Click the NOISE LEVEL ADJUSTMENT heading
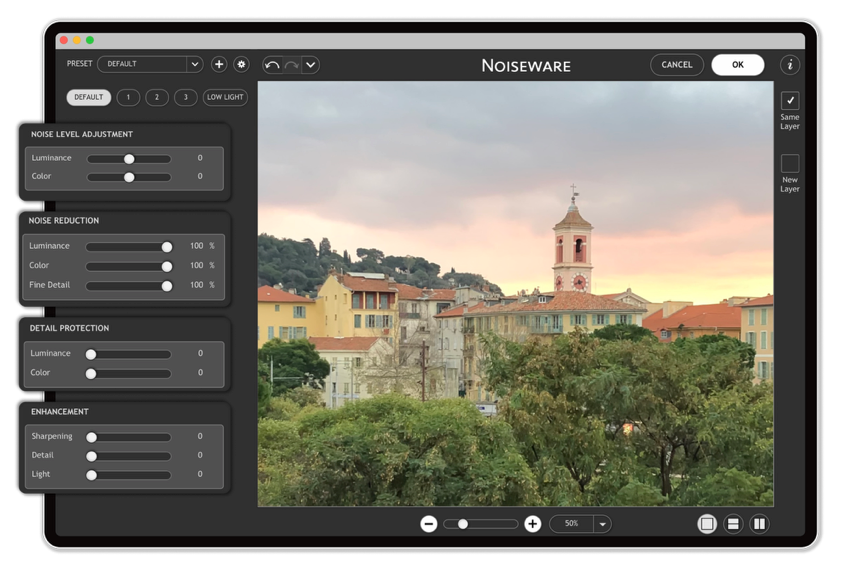 pyautogui.click(x=82, y=134)
